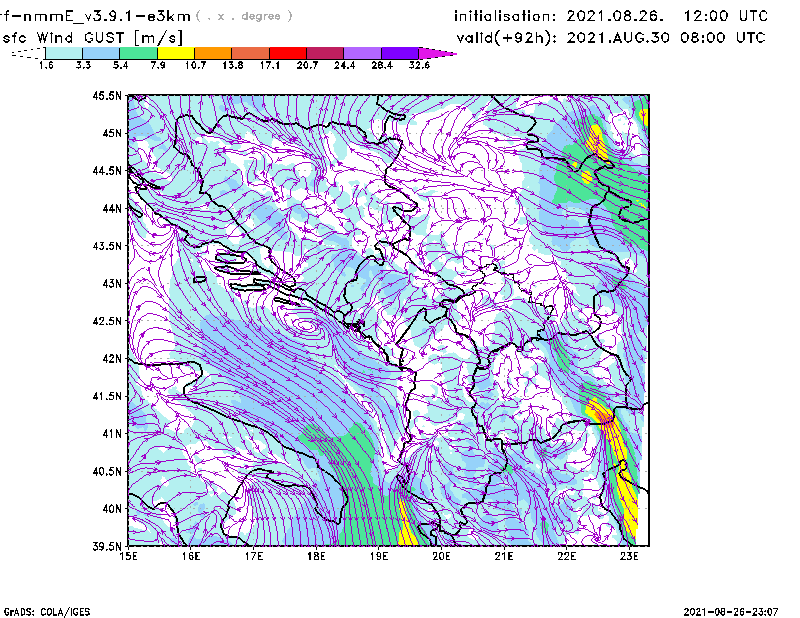Click the initialisation date 2021.08.26.
The image size is (800, 618).
615,16
